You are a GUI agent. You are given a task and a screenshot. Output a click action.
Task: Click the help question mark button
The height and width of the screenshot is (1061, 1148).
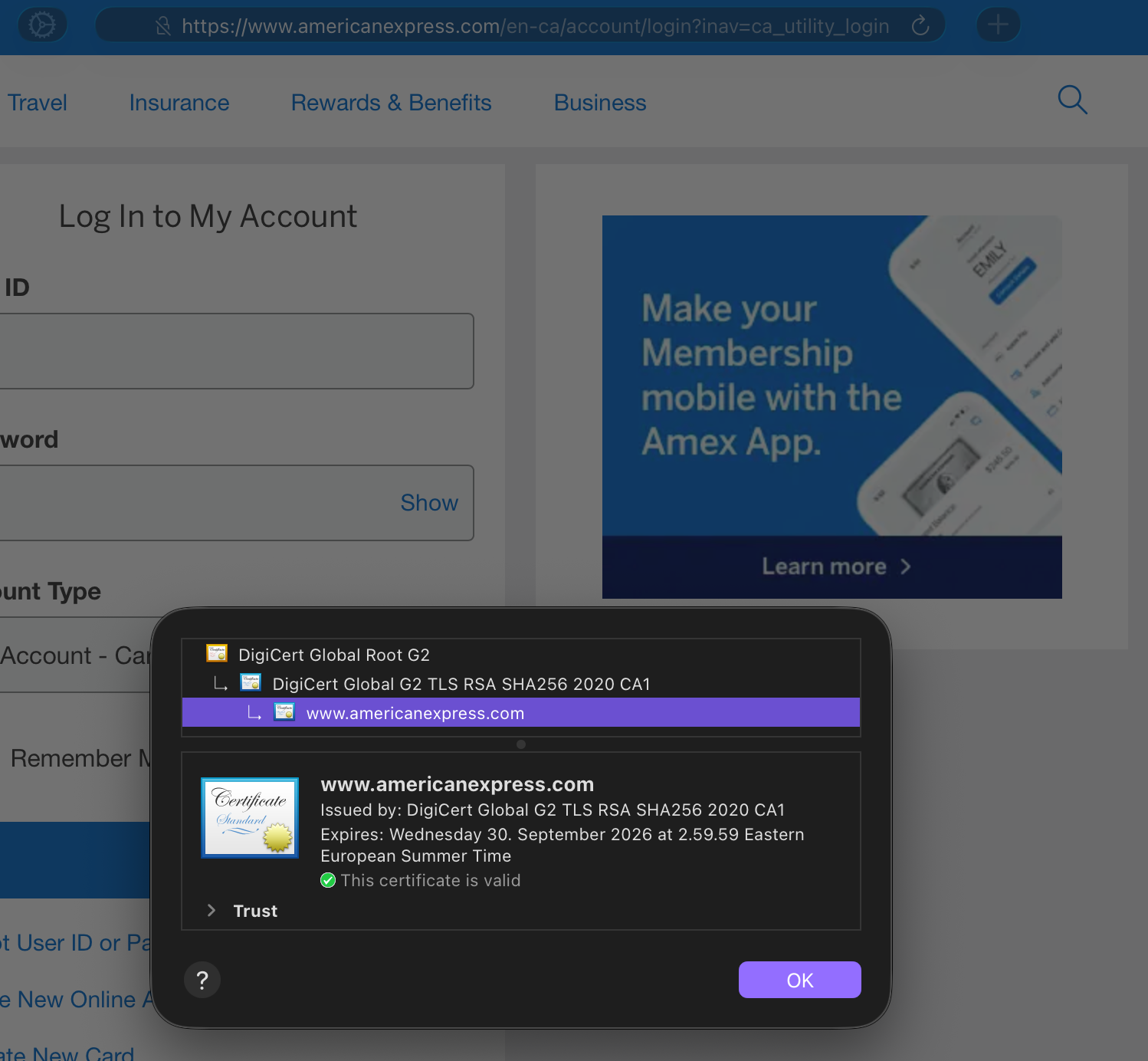(x=202, y=980)
